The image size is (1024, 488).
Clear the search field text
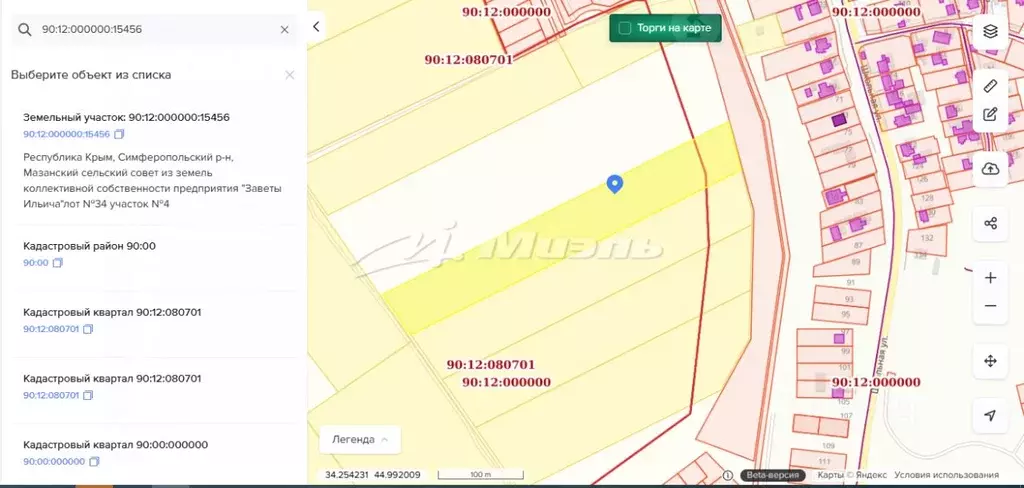coord(284,30)
